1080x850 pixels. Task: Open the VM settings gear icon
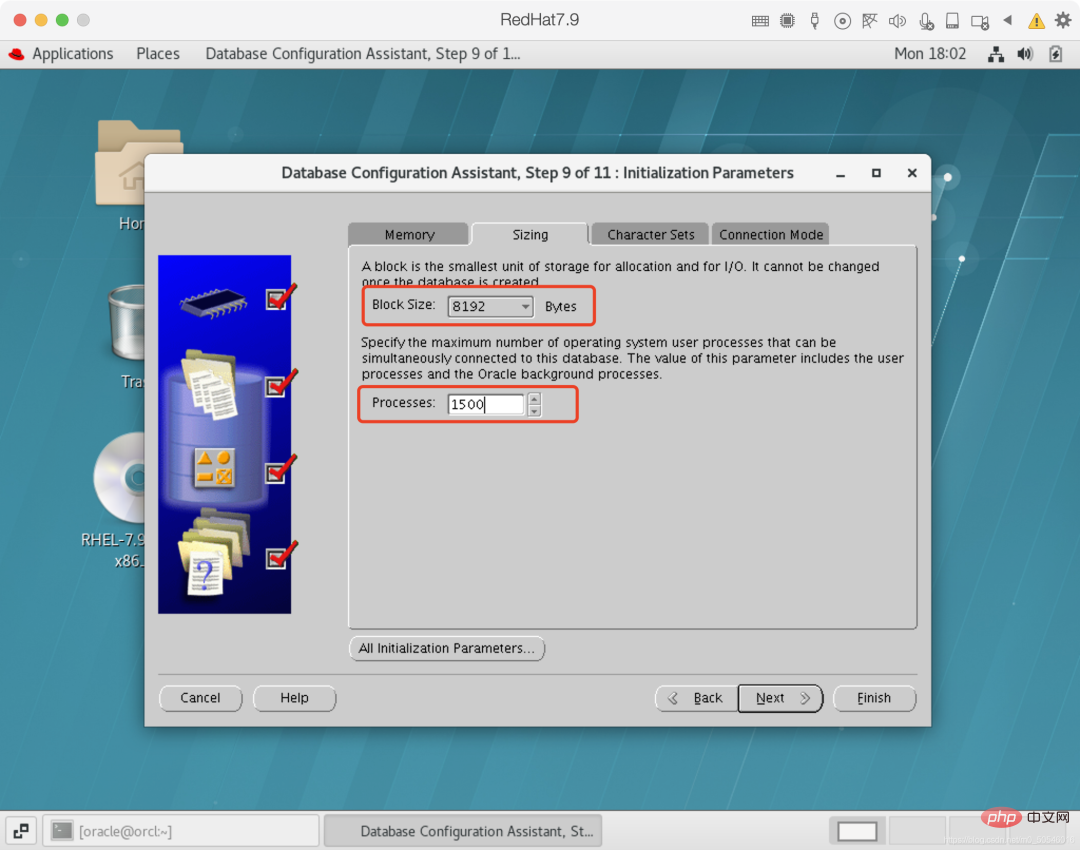pyautogui.click(x=1063, y=20)
